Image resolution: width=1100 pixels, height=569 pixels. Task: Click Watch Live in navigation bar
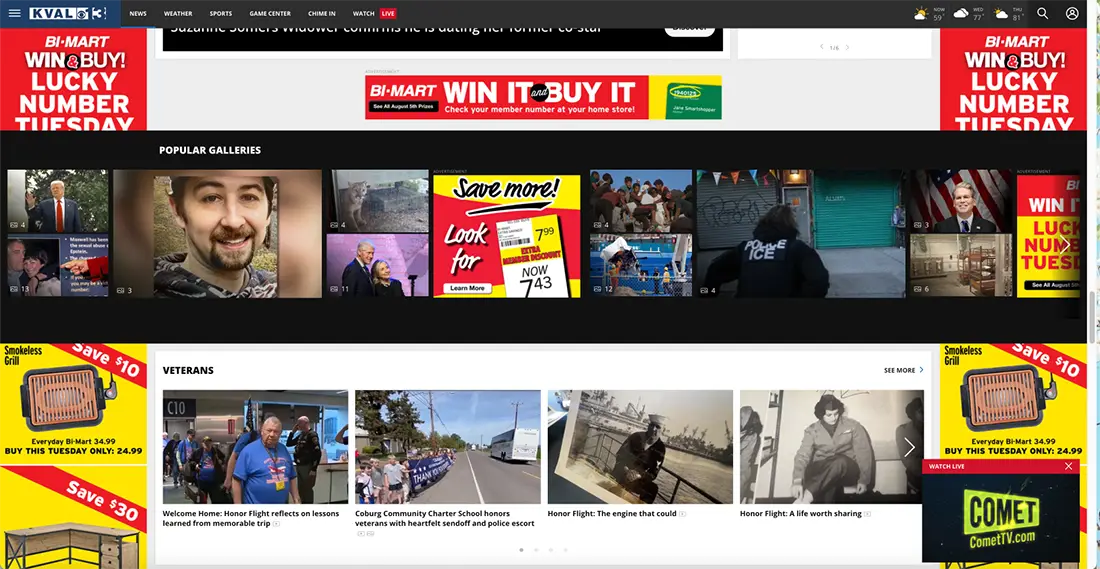[x=375, y=13]
